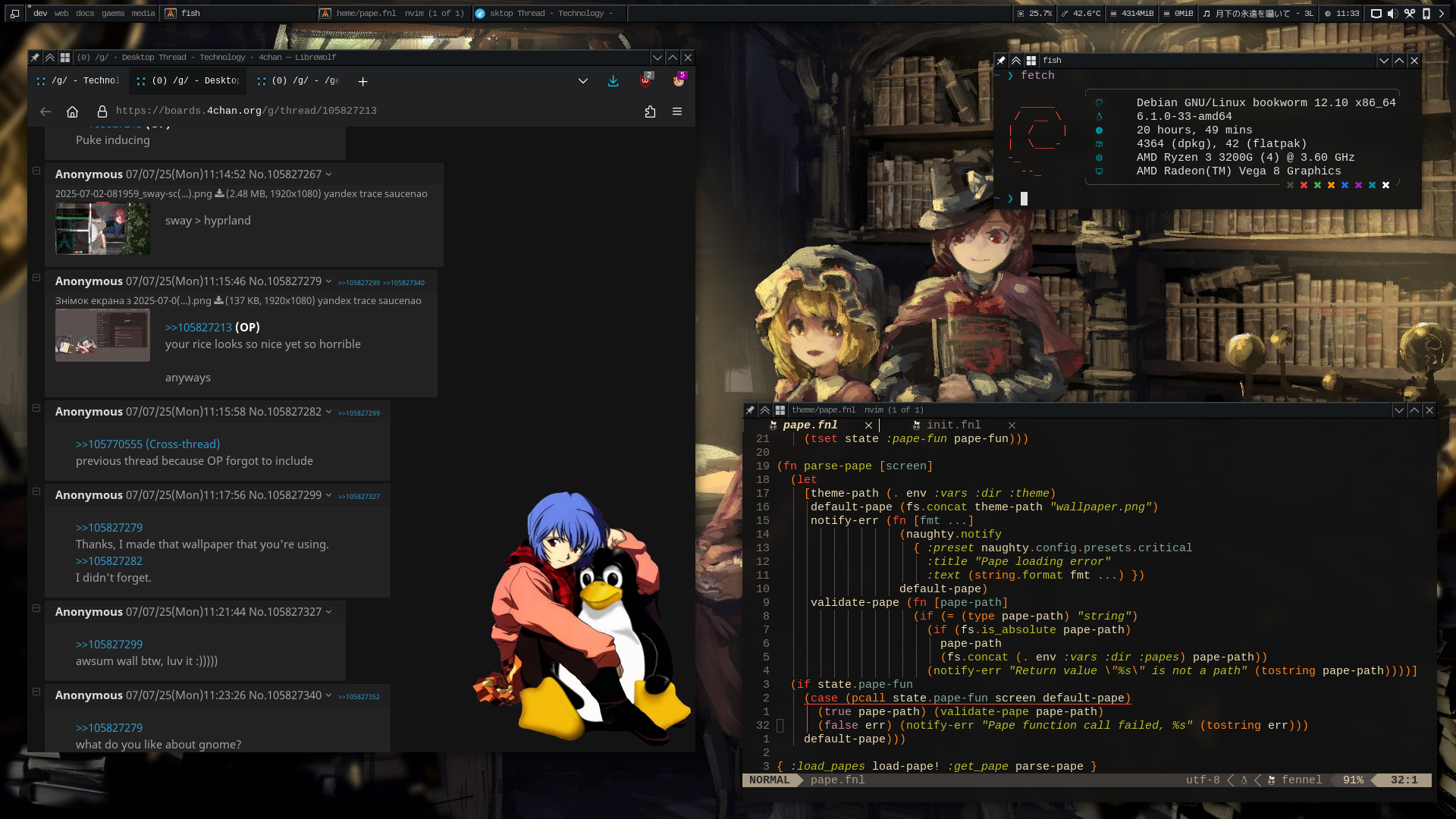Open post menu arrow for No.105827340
The height and width of the screenshot is (819, 1456).
(x=328, y=695)
